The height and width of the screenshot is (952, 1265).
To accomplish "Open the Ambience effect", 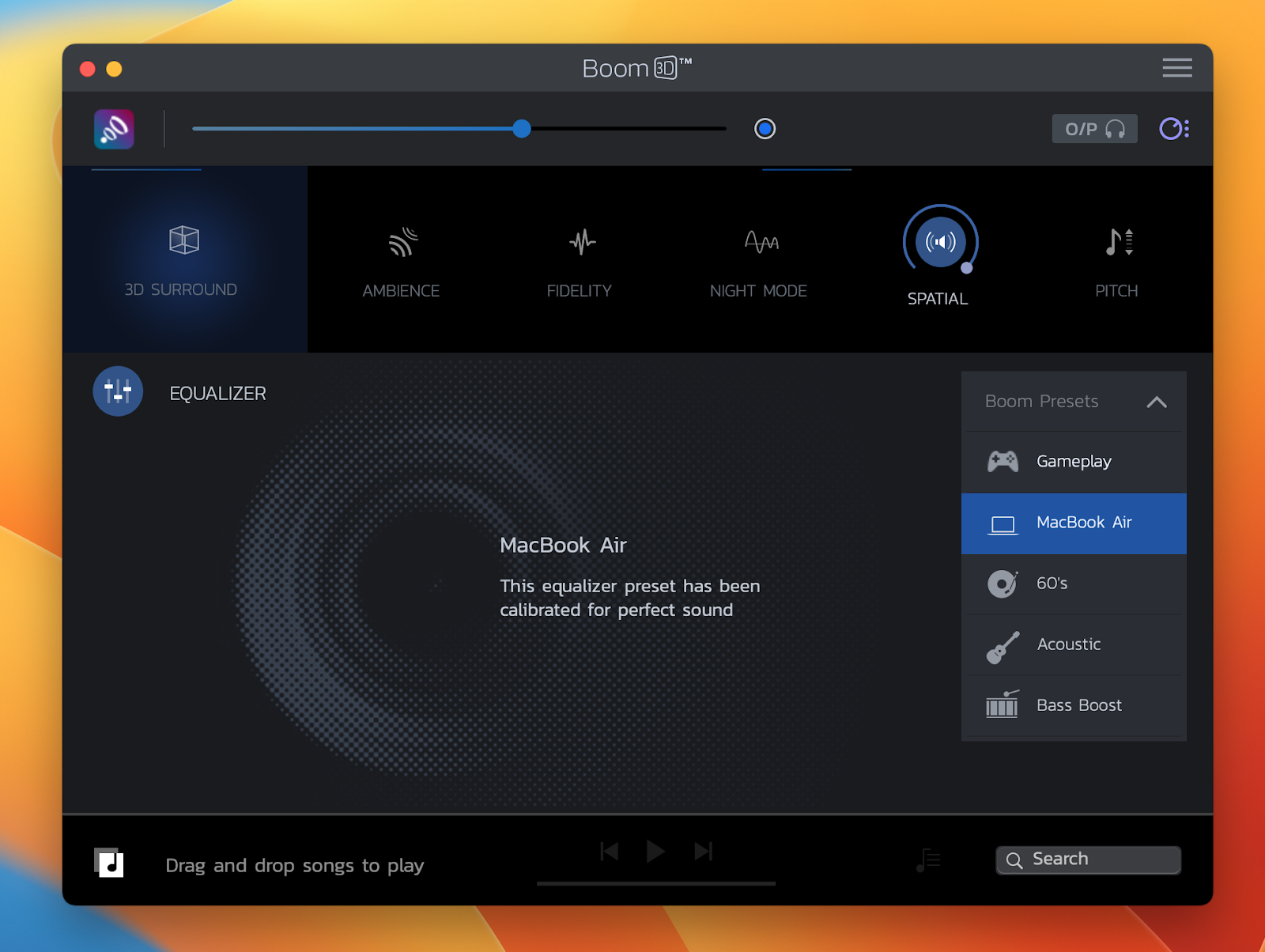I will (x=401, y=243).
